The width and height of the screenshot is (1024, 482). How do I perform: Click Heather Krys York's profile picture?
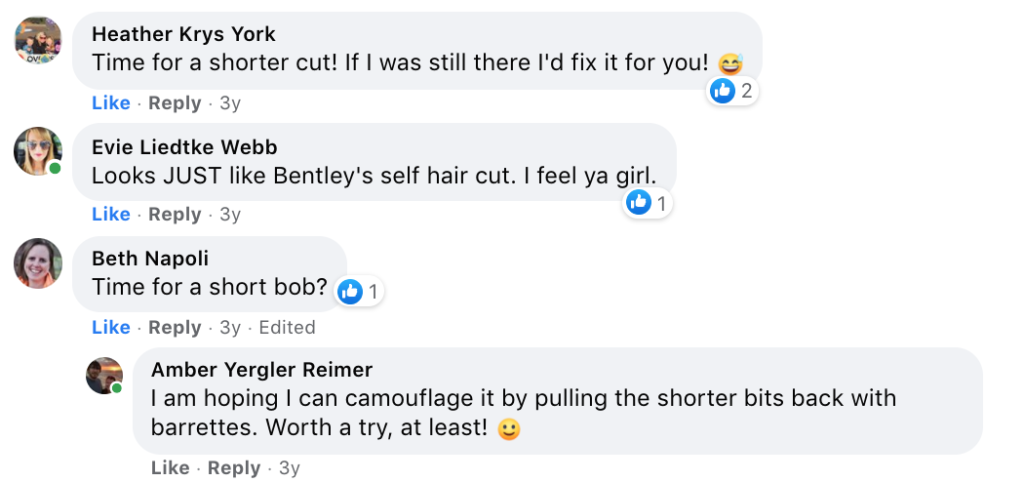38,41
